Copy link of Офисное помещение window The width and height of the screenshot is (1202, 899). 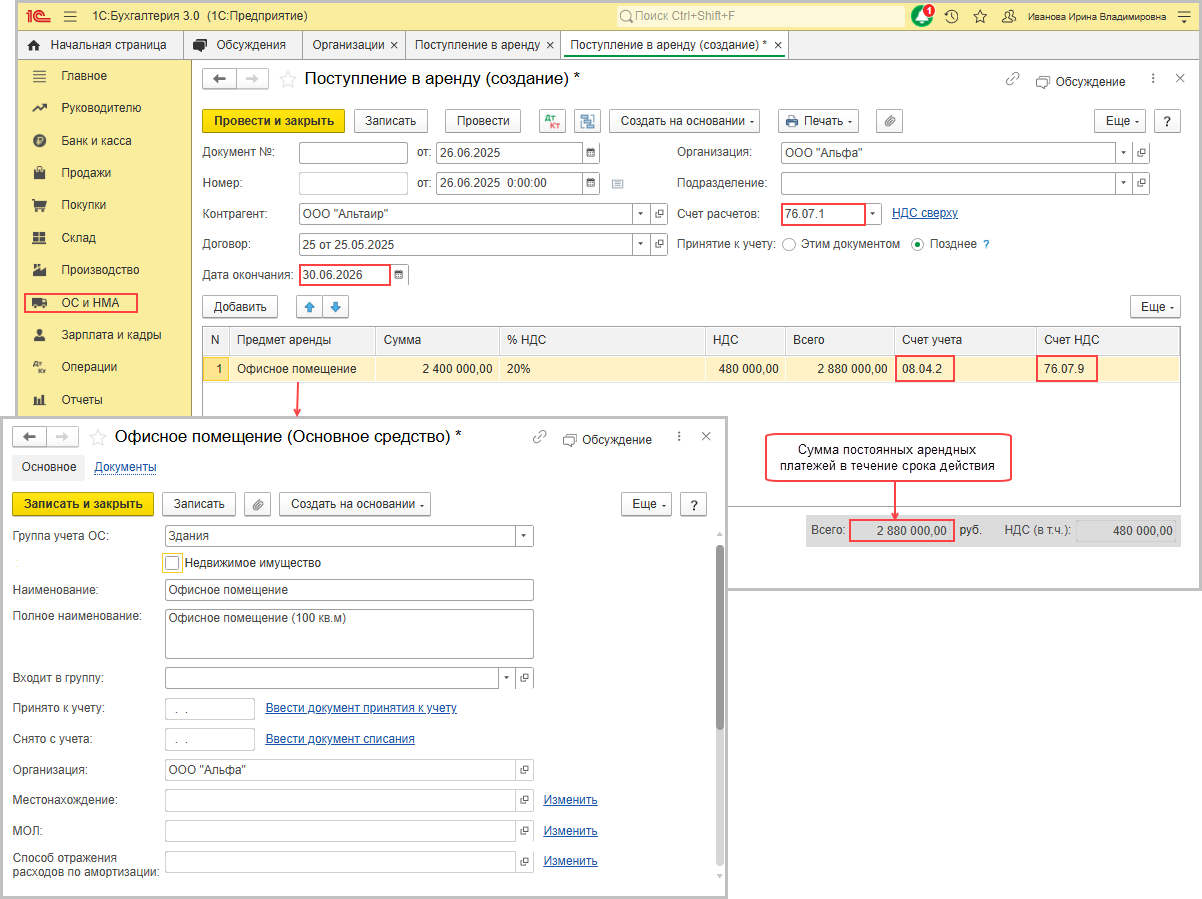pyautogui.click(x=540, y=437)
